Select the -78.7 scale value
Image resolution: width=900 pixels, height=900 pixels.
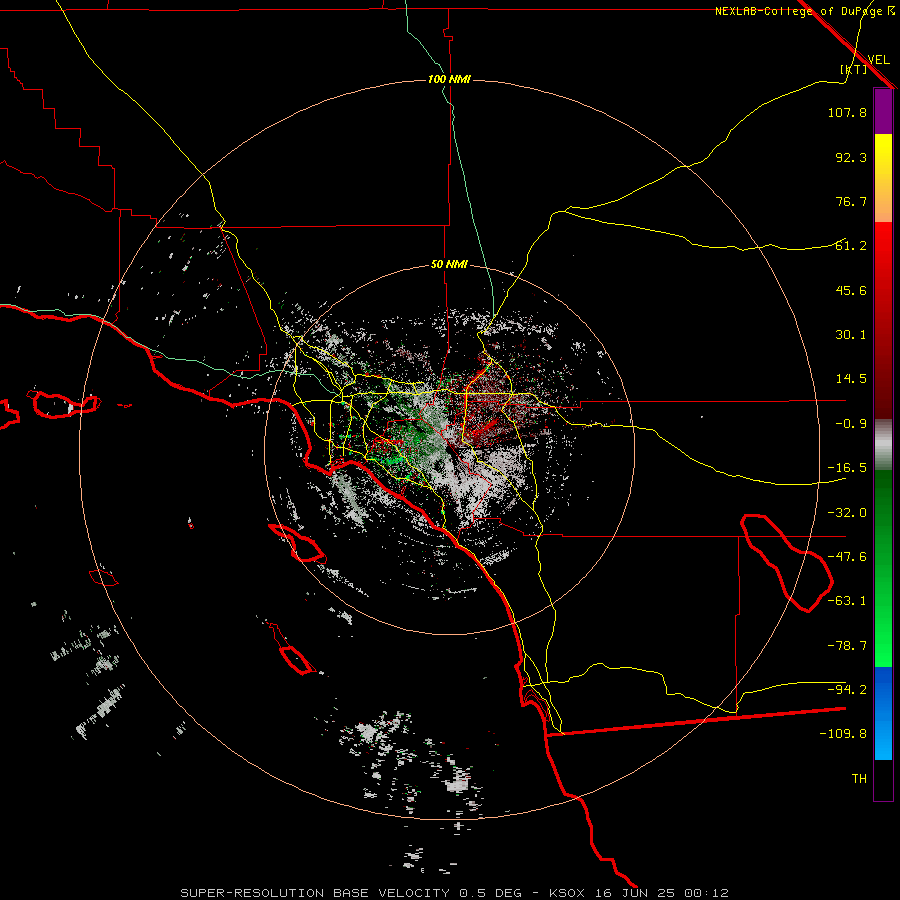pyautogui.click(x=847, y=646)
